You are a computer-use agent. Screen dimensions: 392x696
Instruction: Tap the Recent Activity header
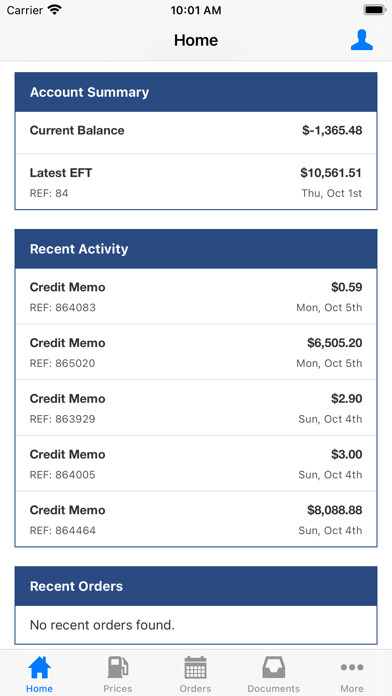tap(196, 249)
